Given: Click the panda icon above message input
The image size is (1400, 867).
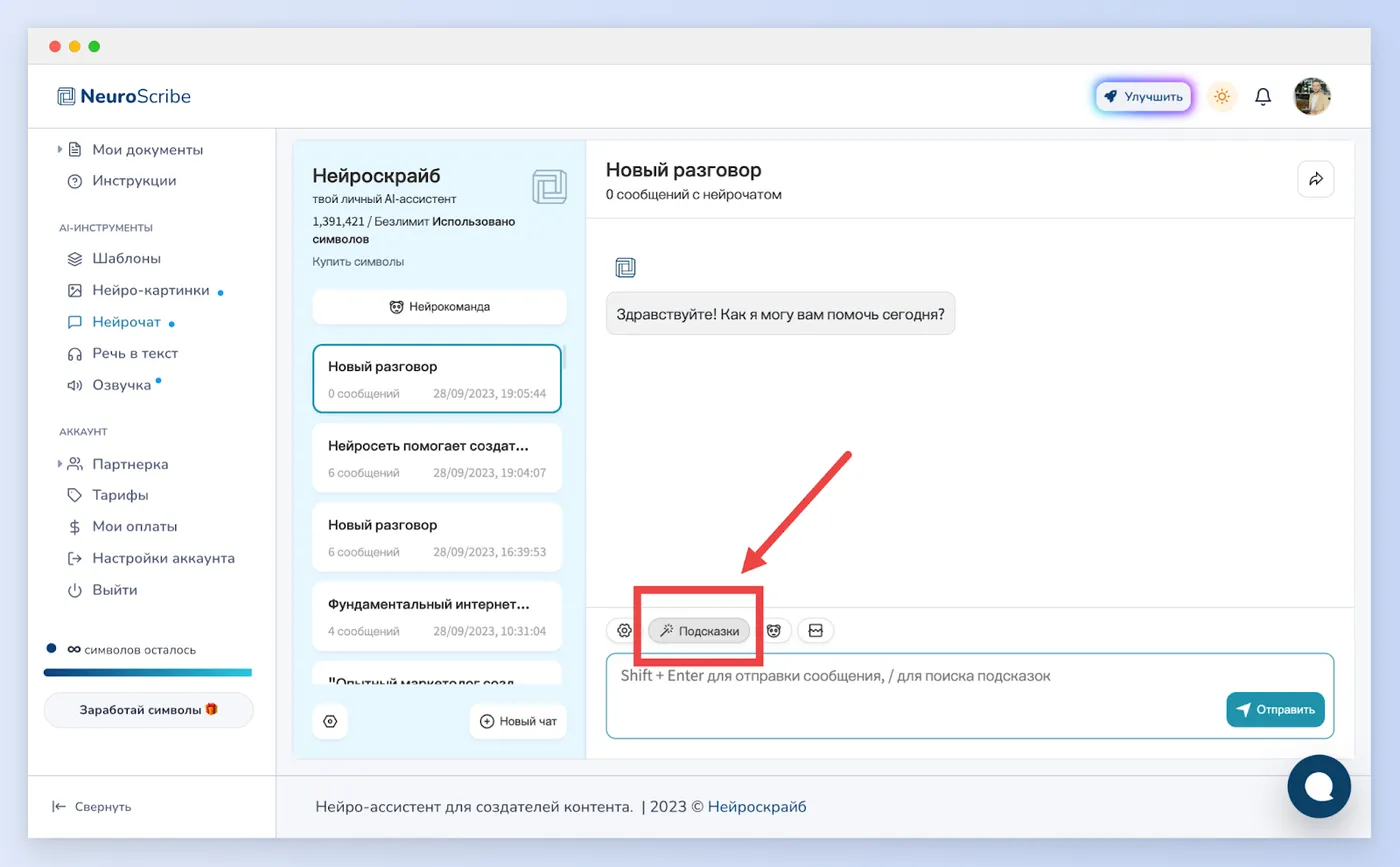Looking at the screenshot, I should pos(774,631).
